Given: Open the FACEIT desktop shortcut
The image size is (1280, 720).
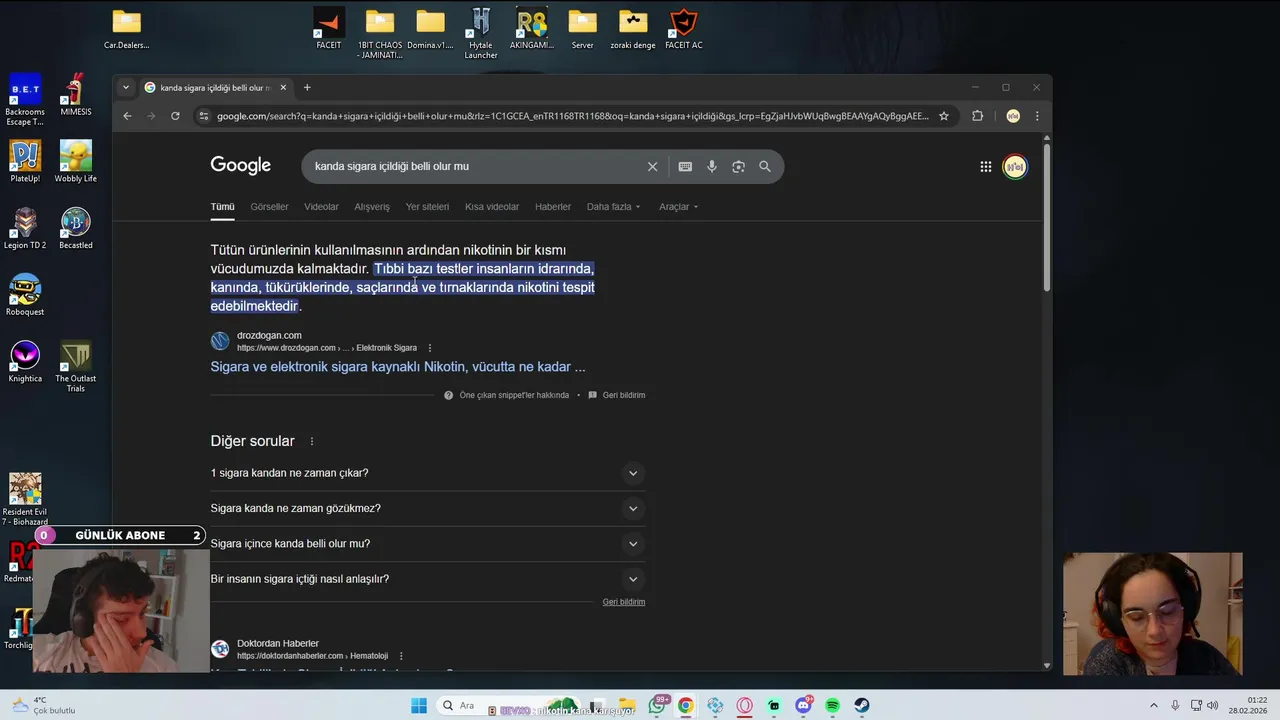Looking at the screenshot, I should tap(328, 30).
